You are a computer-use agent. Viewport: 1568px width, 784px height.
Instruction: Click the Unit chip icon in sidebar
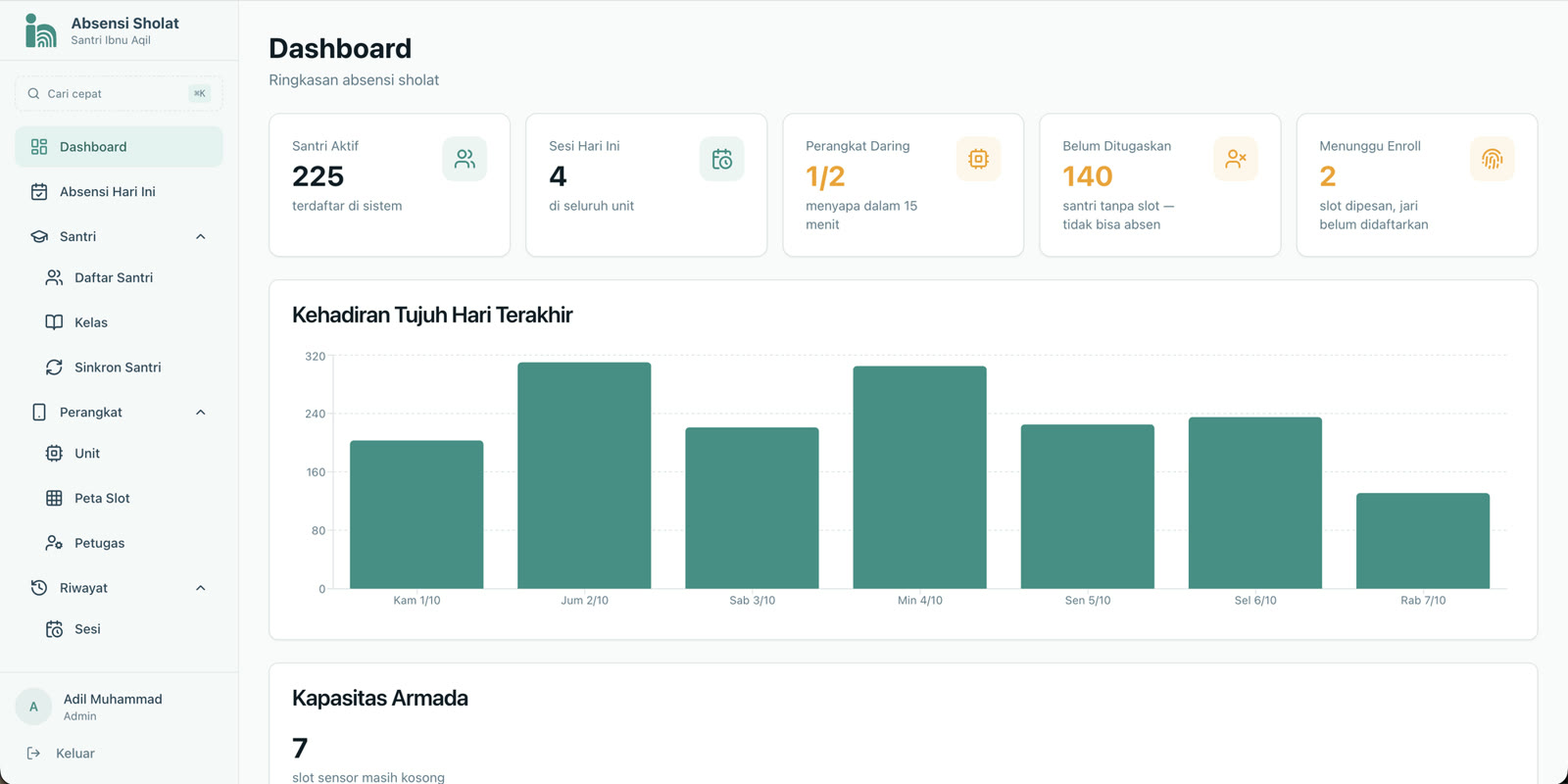coord(54,454)
